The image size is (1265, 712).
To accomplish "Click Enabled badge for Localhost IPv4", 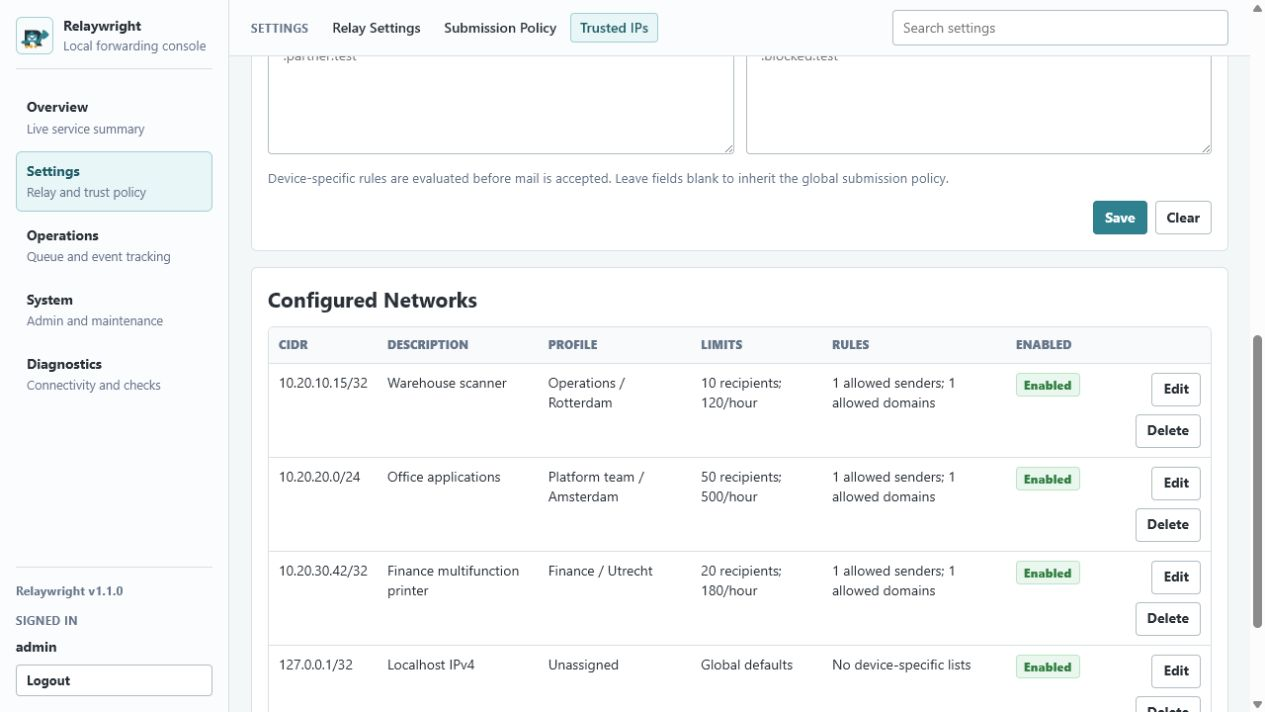I will tap(1048, 667).
